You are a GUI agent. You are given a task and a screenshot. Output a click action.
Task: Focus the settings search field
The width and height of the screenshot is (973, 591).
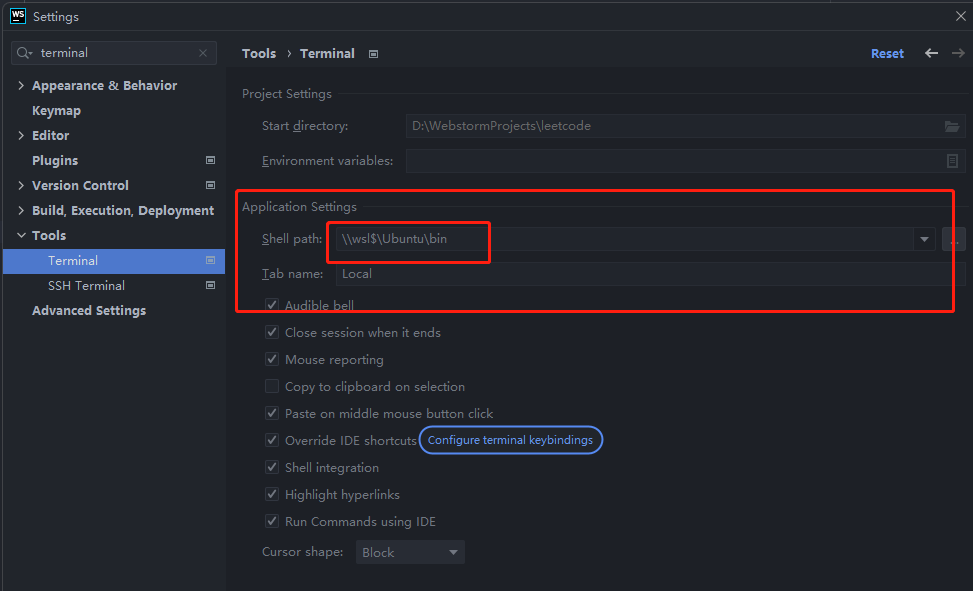114,53
